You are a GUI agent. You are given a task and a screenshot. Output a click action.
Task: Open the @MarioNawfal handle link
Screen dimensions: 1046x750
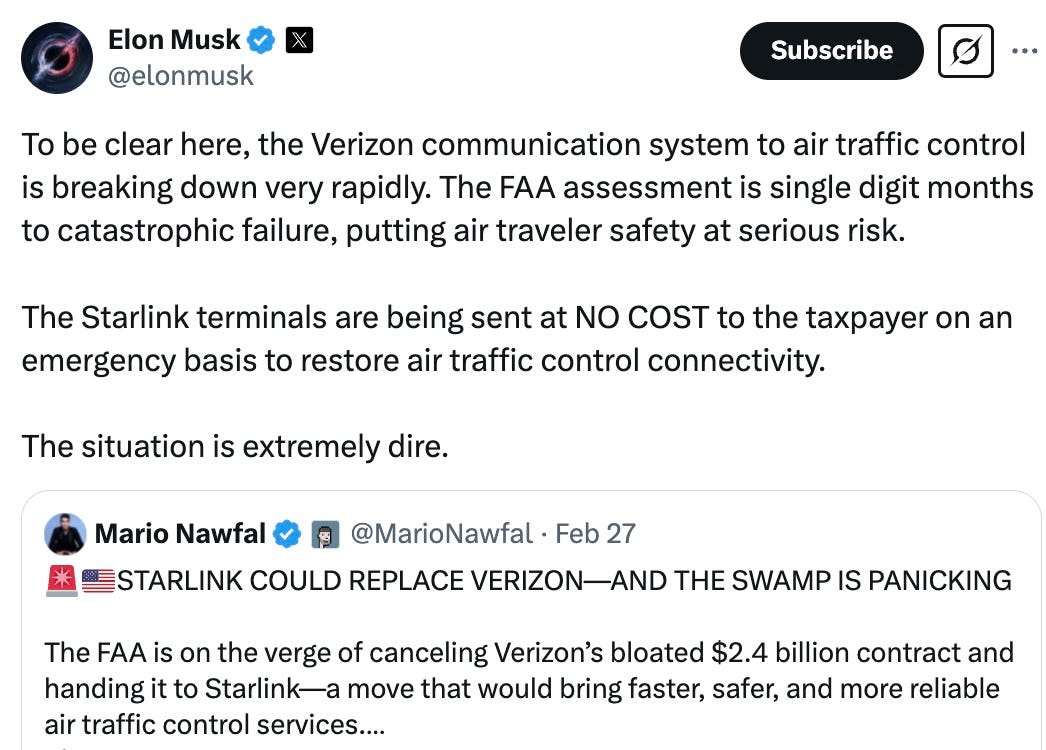point(442,533)
